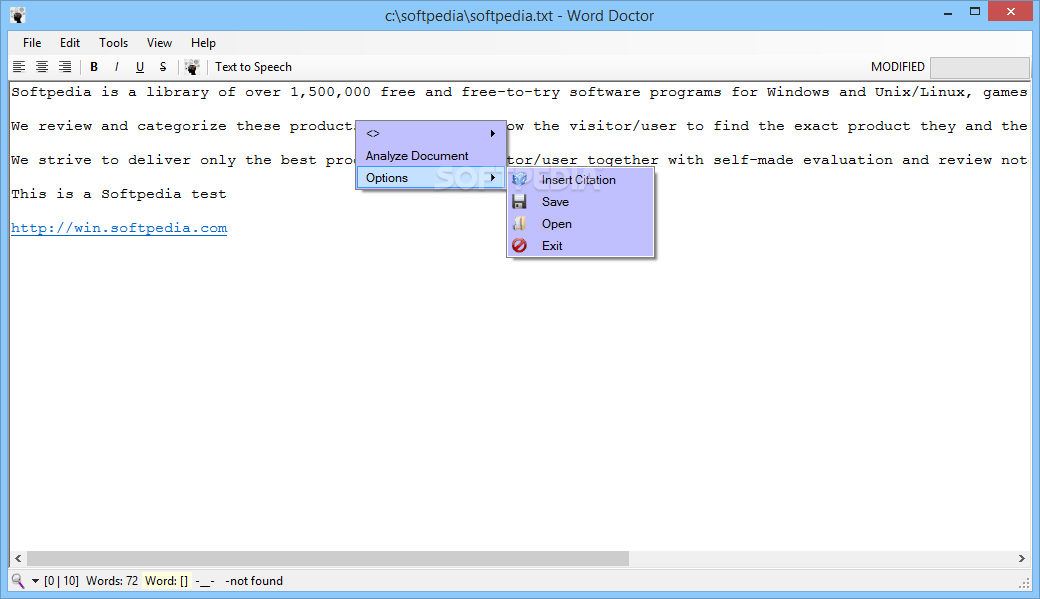Click the '[0 | 10]' position indicator
The image size is (1040, 599).
tap(61, 581)
